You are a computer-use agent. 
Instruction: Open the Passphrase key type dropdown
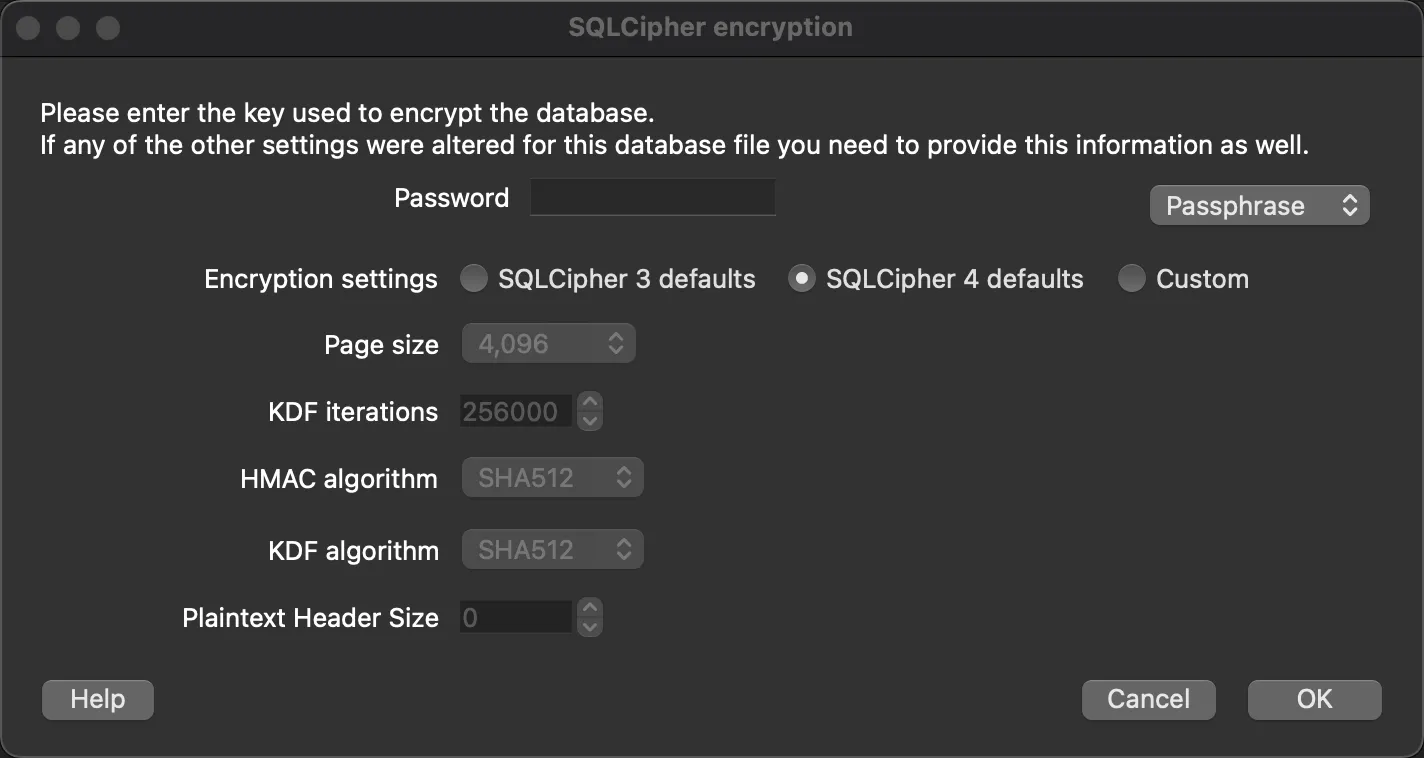(1259, 205)
